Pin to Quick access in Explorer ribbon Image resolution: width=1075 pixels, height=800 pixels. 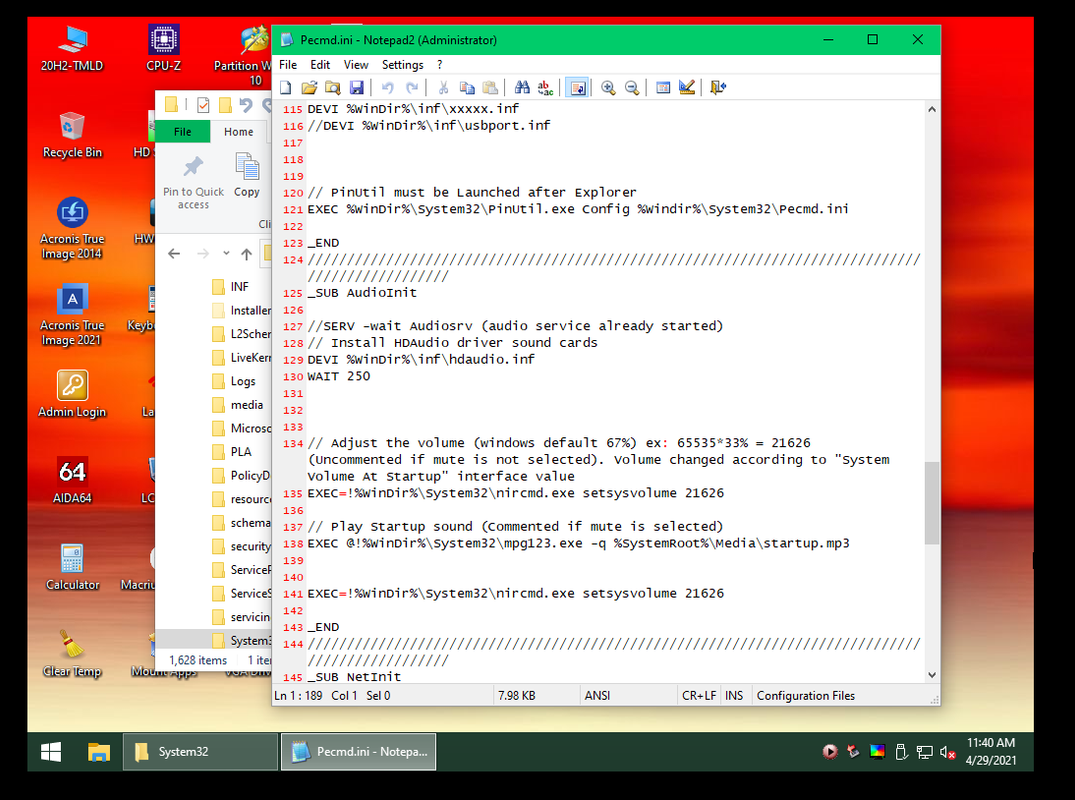click(x=193, y=182)
